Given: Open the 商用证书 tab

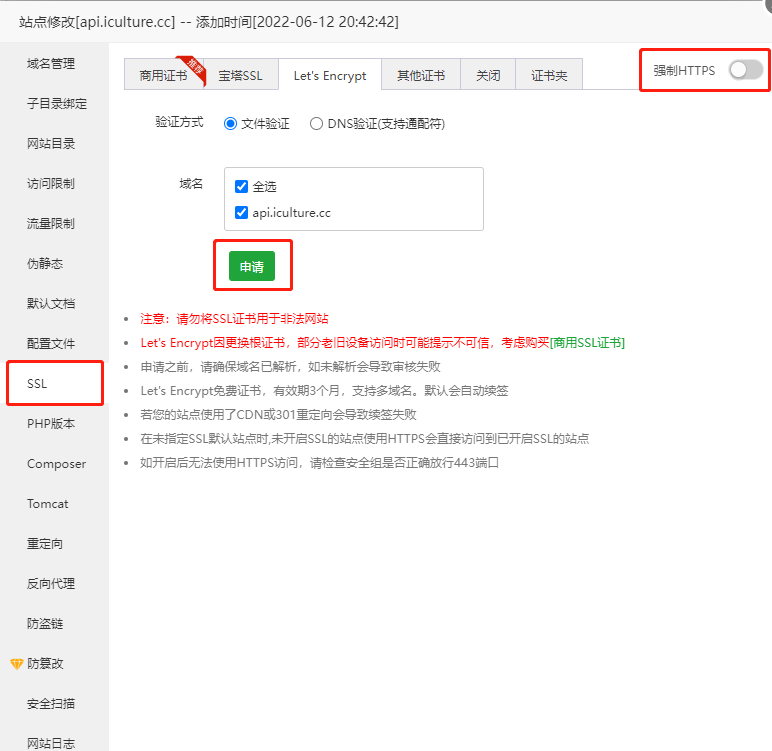Looking at the screenshot, I should (163, 75).
